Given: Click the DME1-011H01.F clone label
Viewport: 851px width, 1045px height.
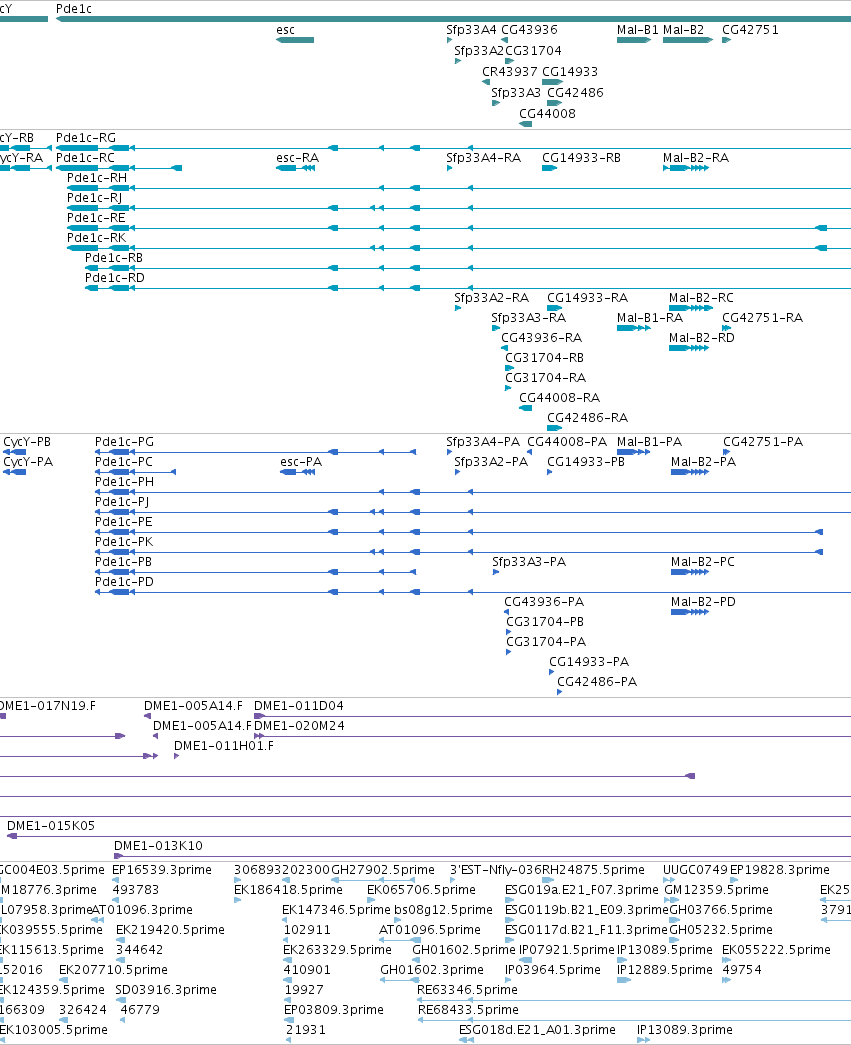Looking at the screenshot, I should (224, 746).
